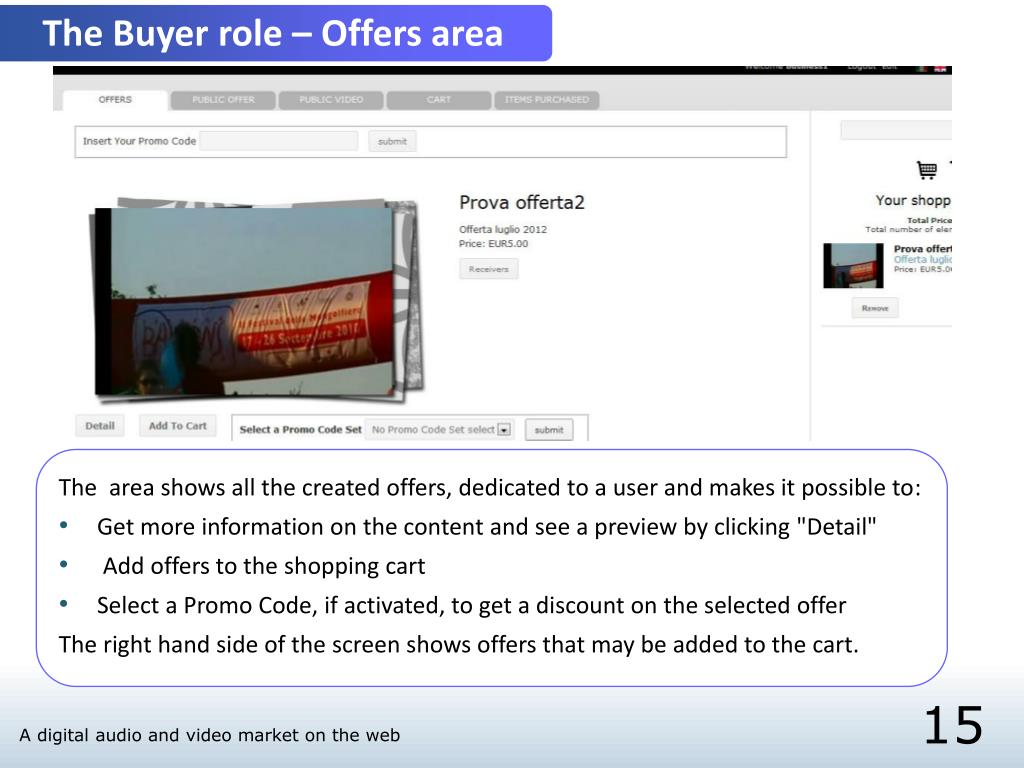
Task: Open the Promo Code Set dropdown
Action: click(440, 430)
